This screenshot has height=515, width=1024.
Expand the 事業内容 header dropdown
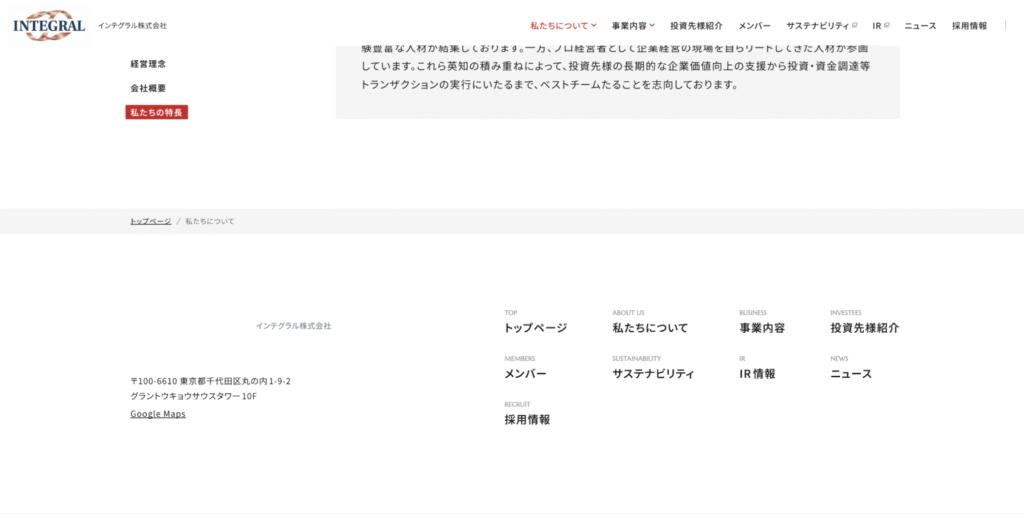(x=633, y=26)
